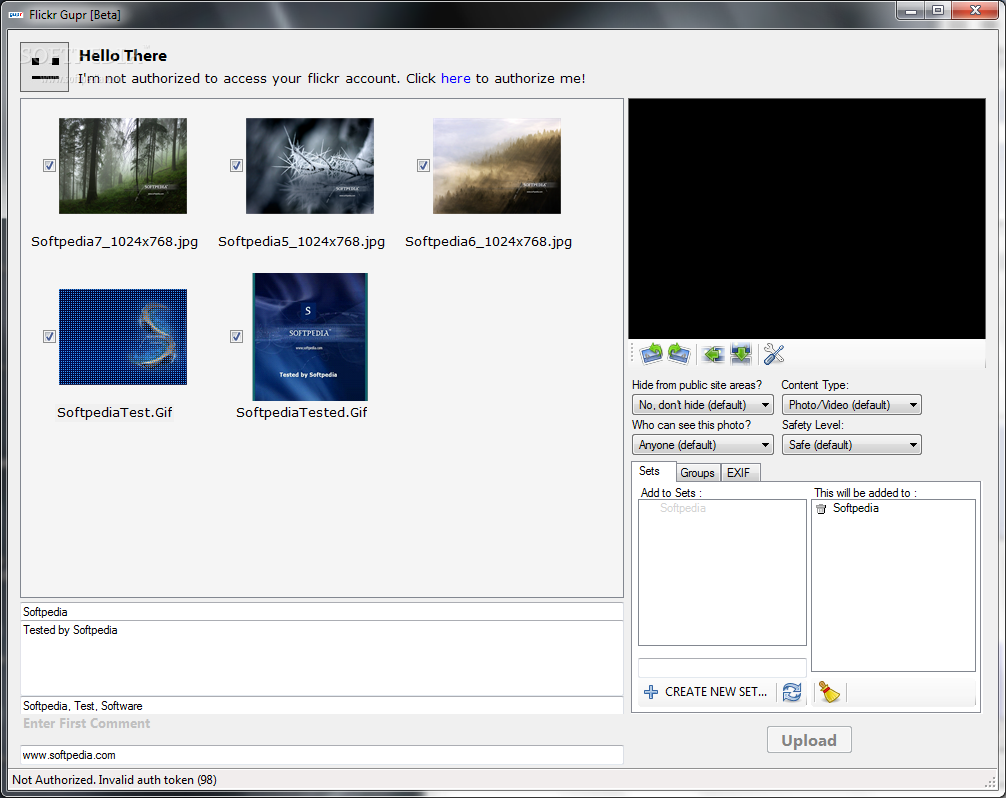This screenshot has width=1006, height=798.
Task: Click filename label Softpedia5_1024x768.jpg
Action: click(302, 242)
